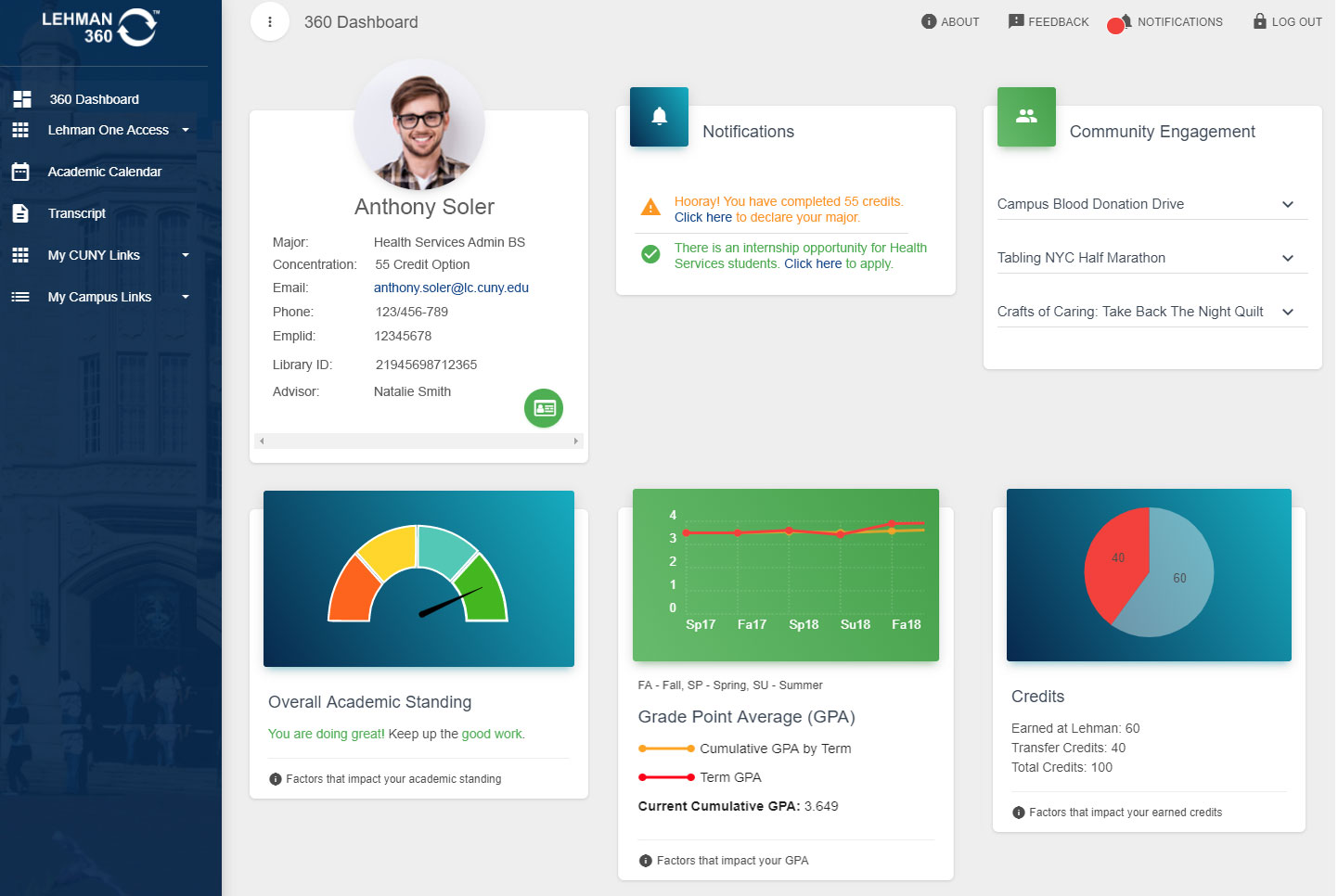The height and width of the screenshot is (896, 1338).
Task: Expand Crafts of Caring Quilt item
Action: pos(1287,312)
